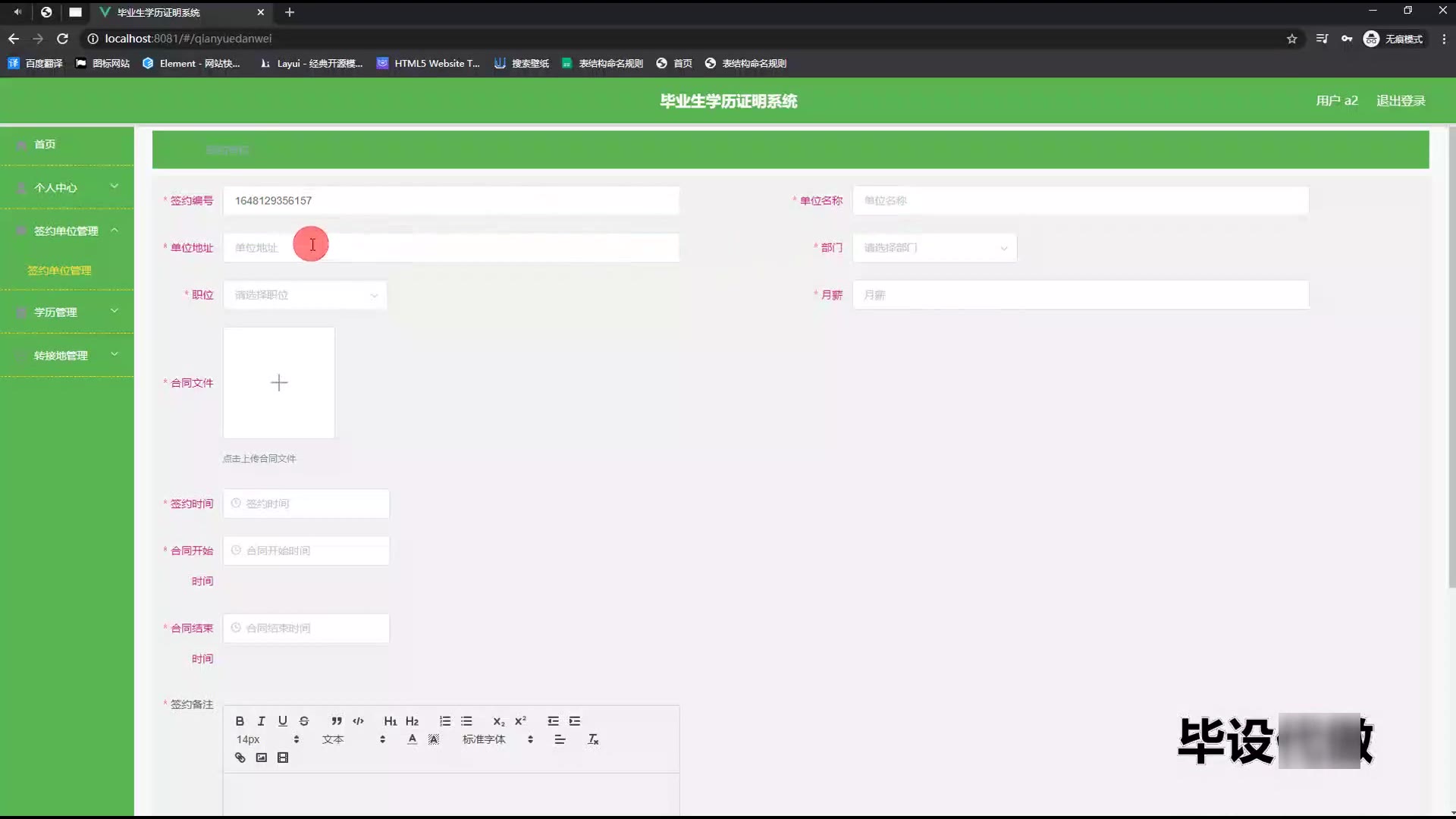Screen dimensions: 1456x819
Task: Open the 合同开始时间 date picker field
Action: [x=306, y=551]
